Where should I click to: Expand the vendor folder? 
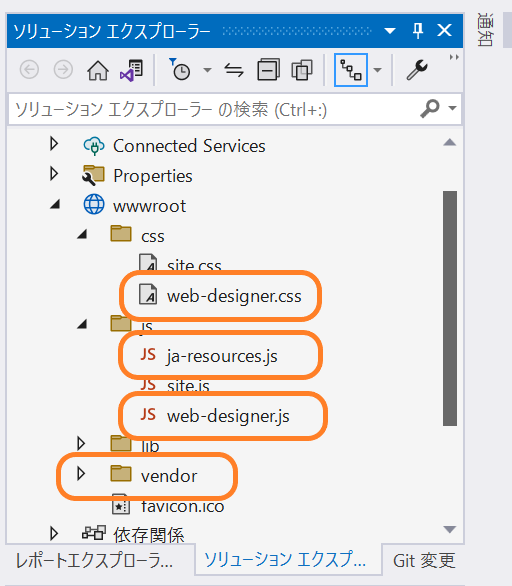pos(81,474)
